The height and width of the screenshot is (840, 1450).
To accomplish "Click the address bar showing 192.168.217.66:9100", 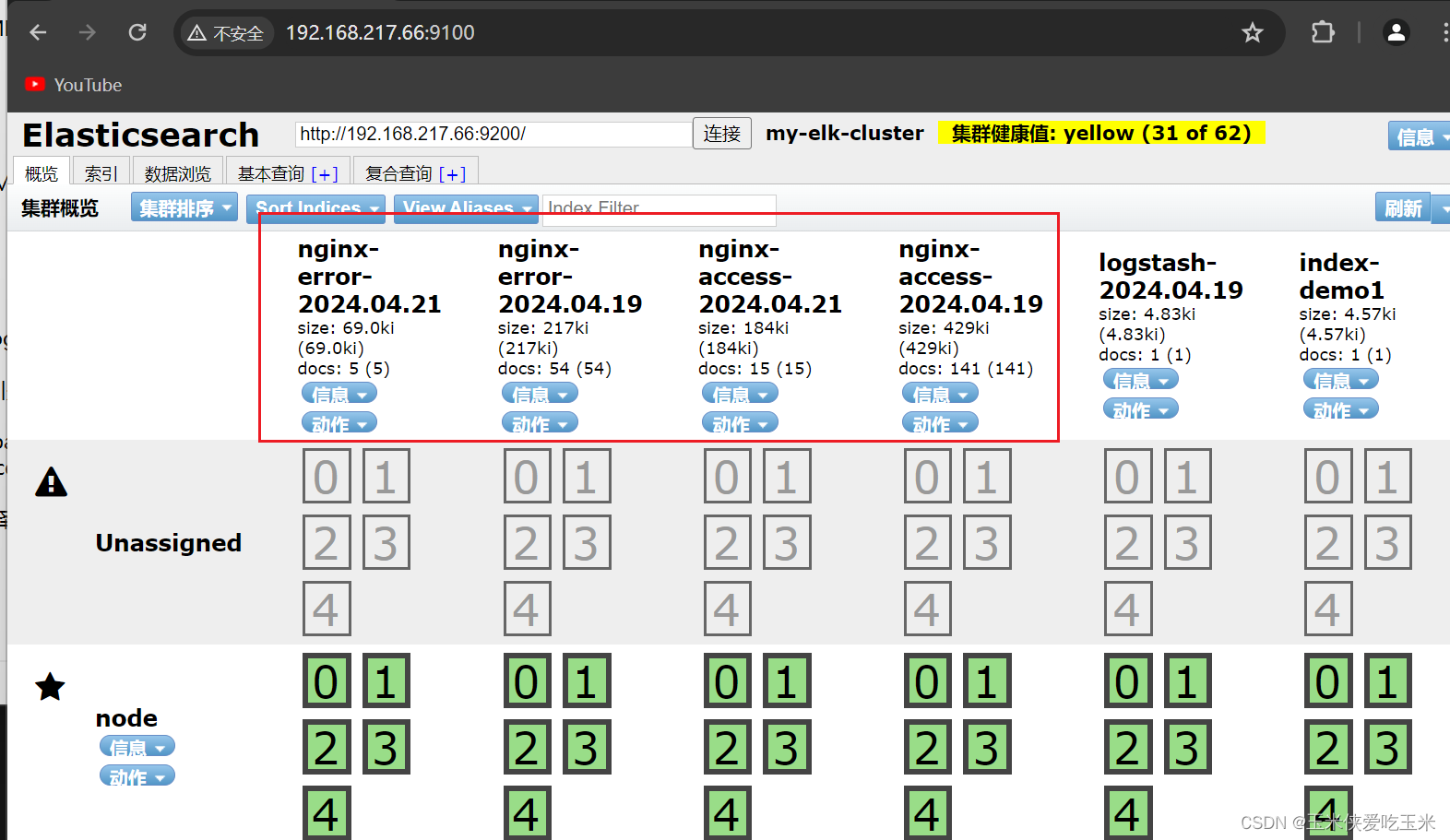I will (x=380, y=33).
